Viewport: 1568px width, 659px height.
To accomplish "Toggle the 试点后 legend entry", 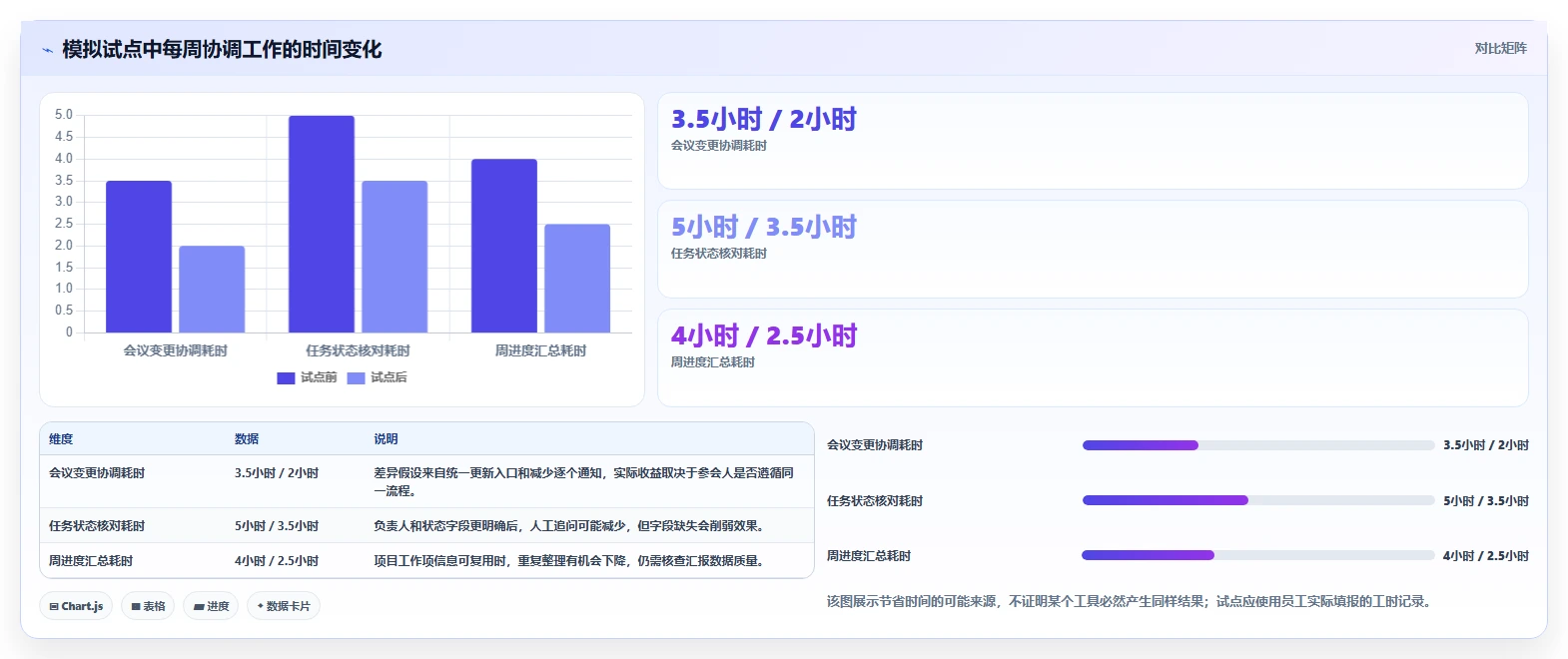I will tap(377, 377).
